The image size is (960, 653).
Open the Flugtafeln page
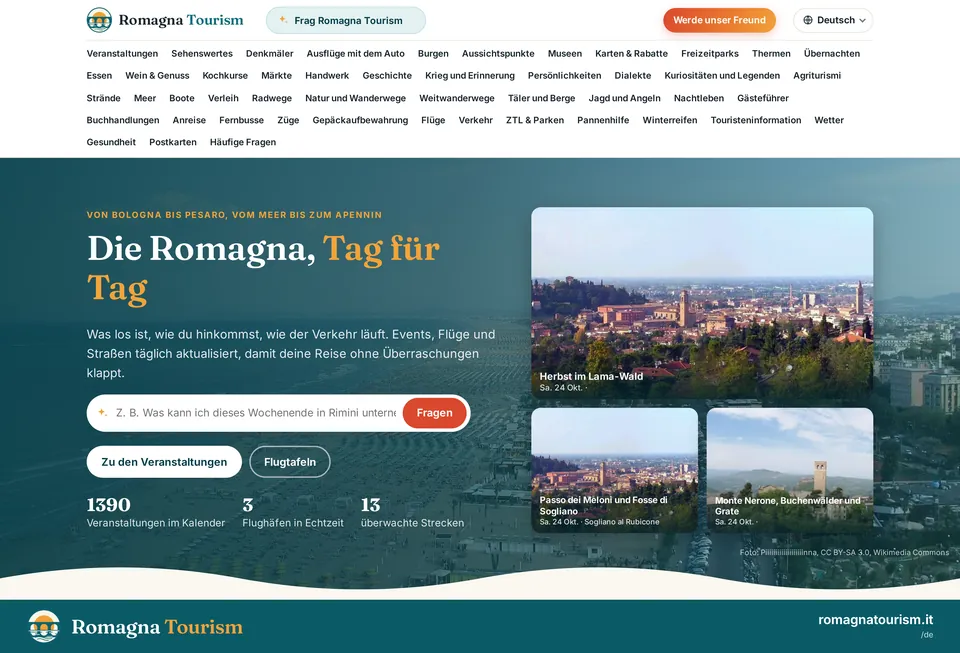[290, 462]
